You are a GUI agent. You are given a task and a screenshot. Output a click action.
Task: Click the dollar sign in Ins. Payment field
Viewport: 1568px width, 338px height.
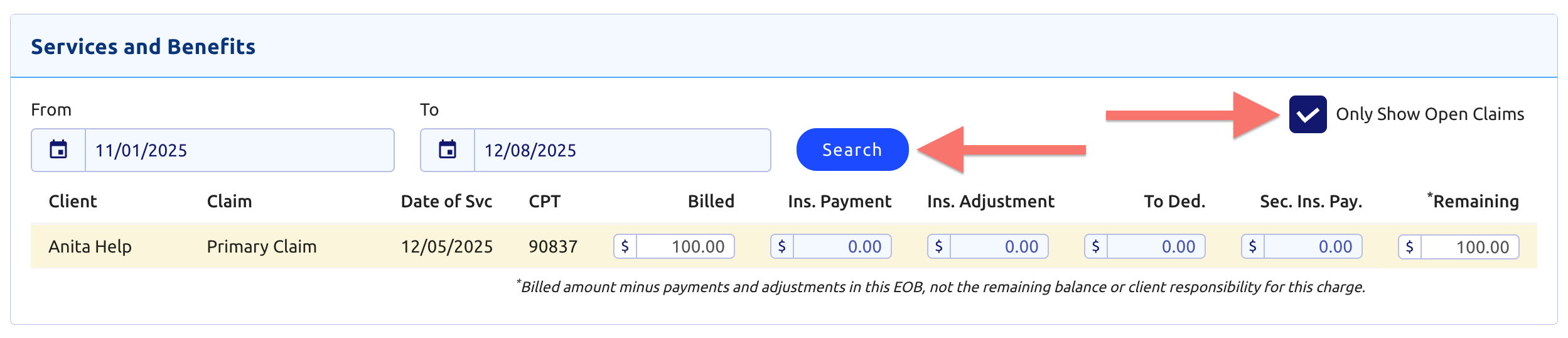[782, 246]
